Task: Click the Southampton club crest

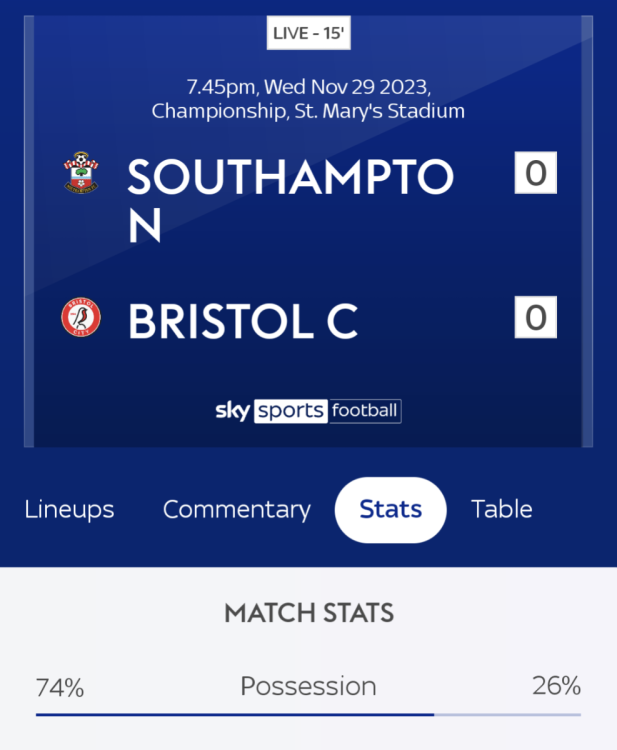Action: pyautogui.click(x=81, y=172)
